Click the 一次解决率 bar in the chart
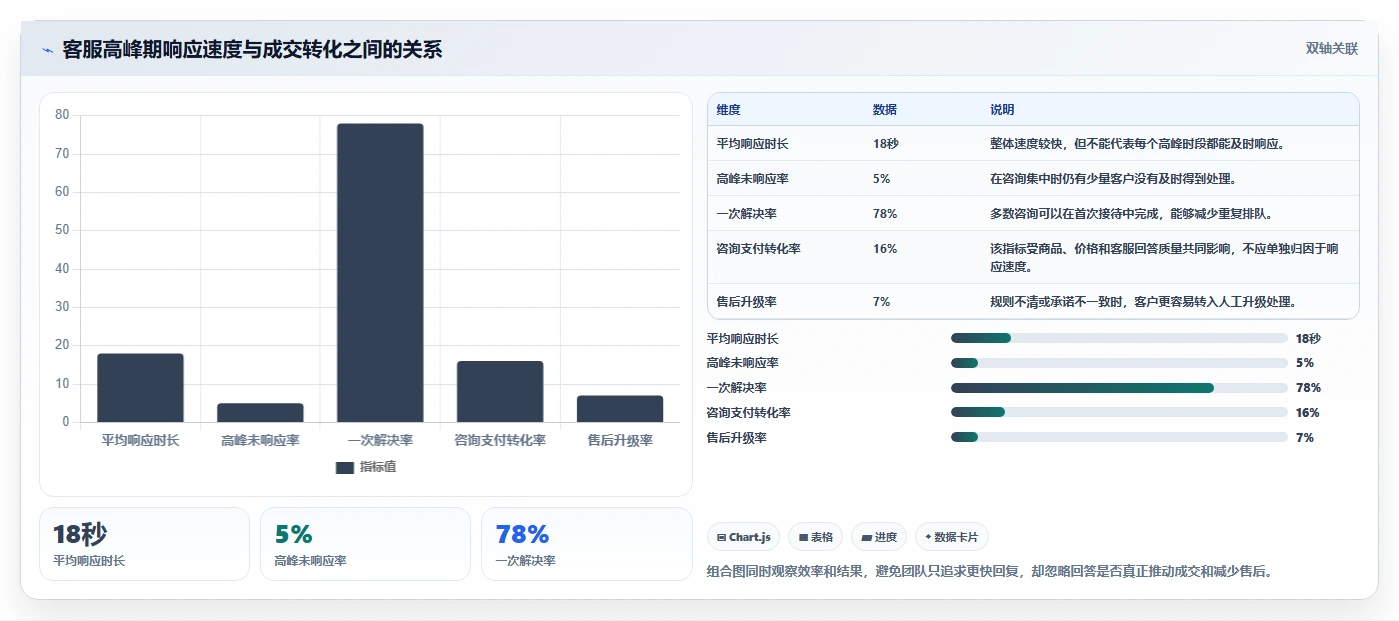 point(380,272)
